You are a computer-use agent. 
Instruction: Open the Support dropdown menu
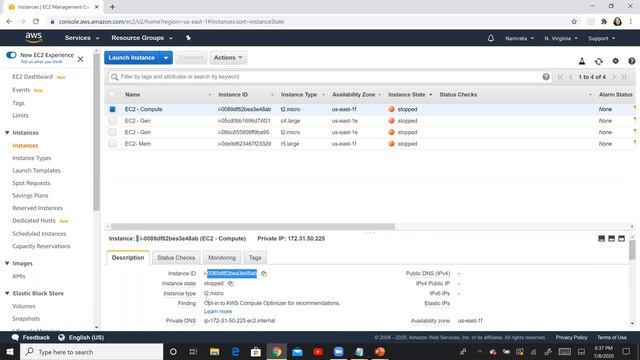click(601, 38)
